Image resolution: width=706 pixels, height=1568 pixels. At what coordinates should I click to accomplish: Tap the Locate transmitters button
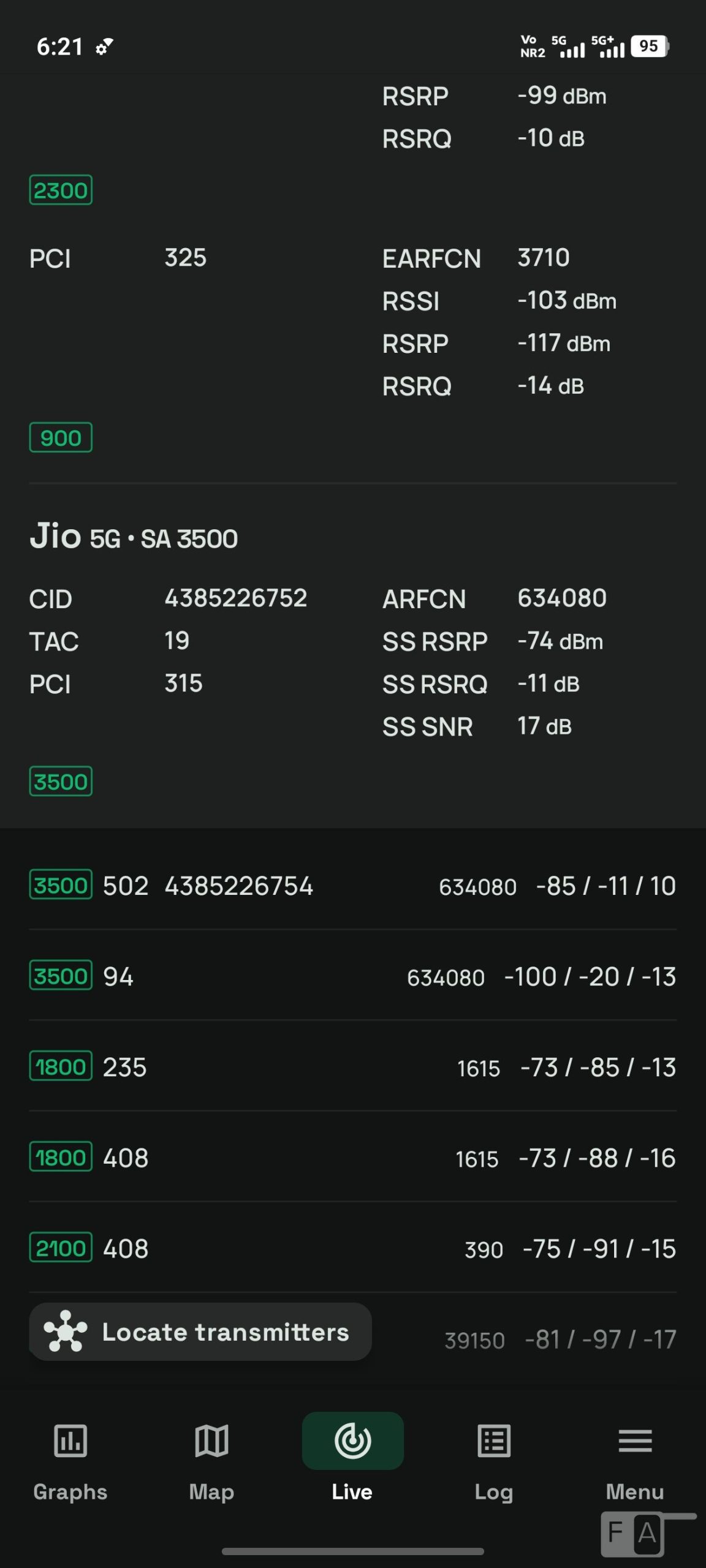[x=200, y=1332]
